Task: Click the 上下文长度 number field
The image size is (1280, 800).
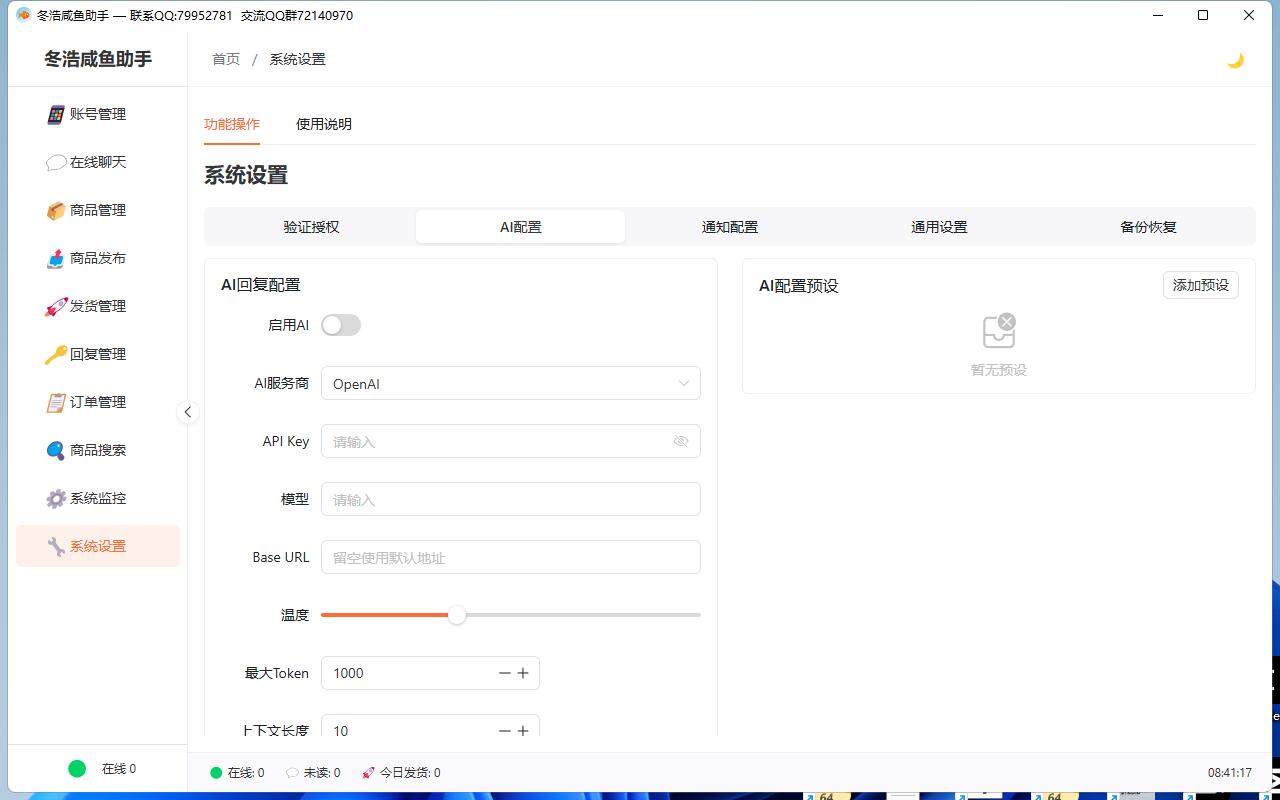Action: pos(430,726)
